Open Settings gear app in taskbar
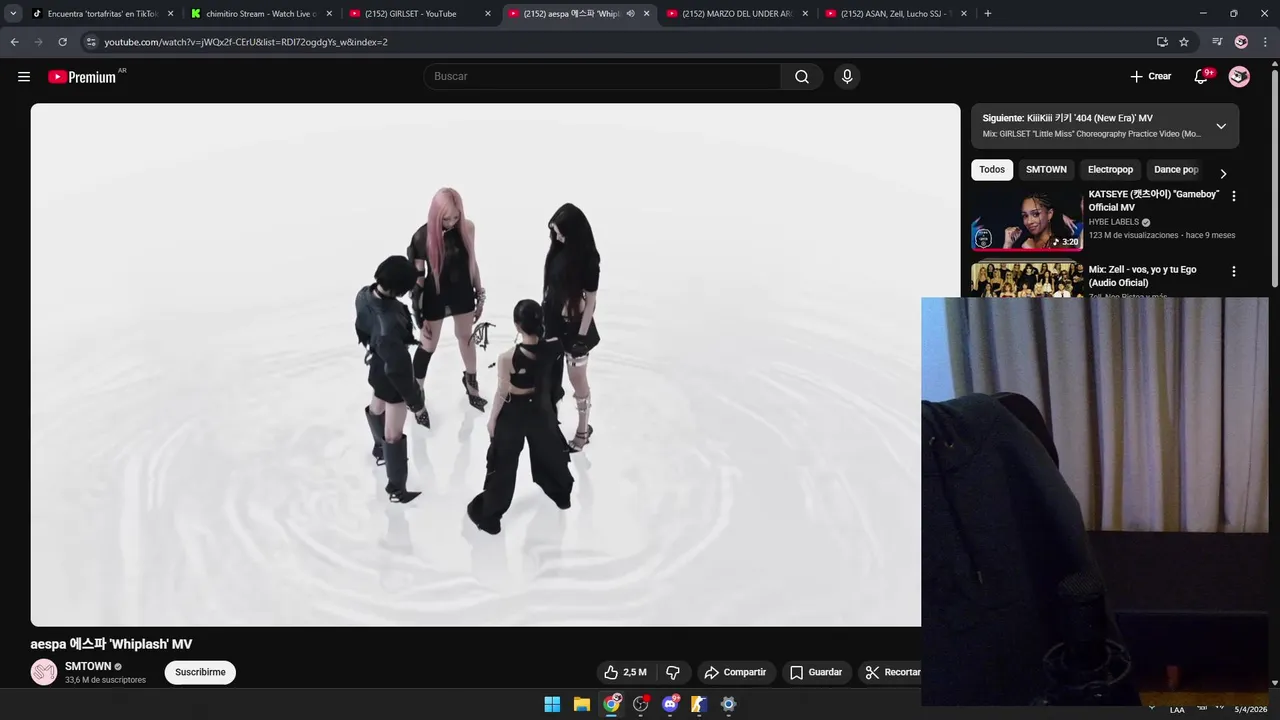This screenshot has height=720, width=1280. pyautogui.click(x=729, y=704)
